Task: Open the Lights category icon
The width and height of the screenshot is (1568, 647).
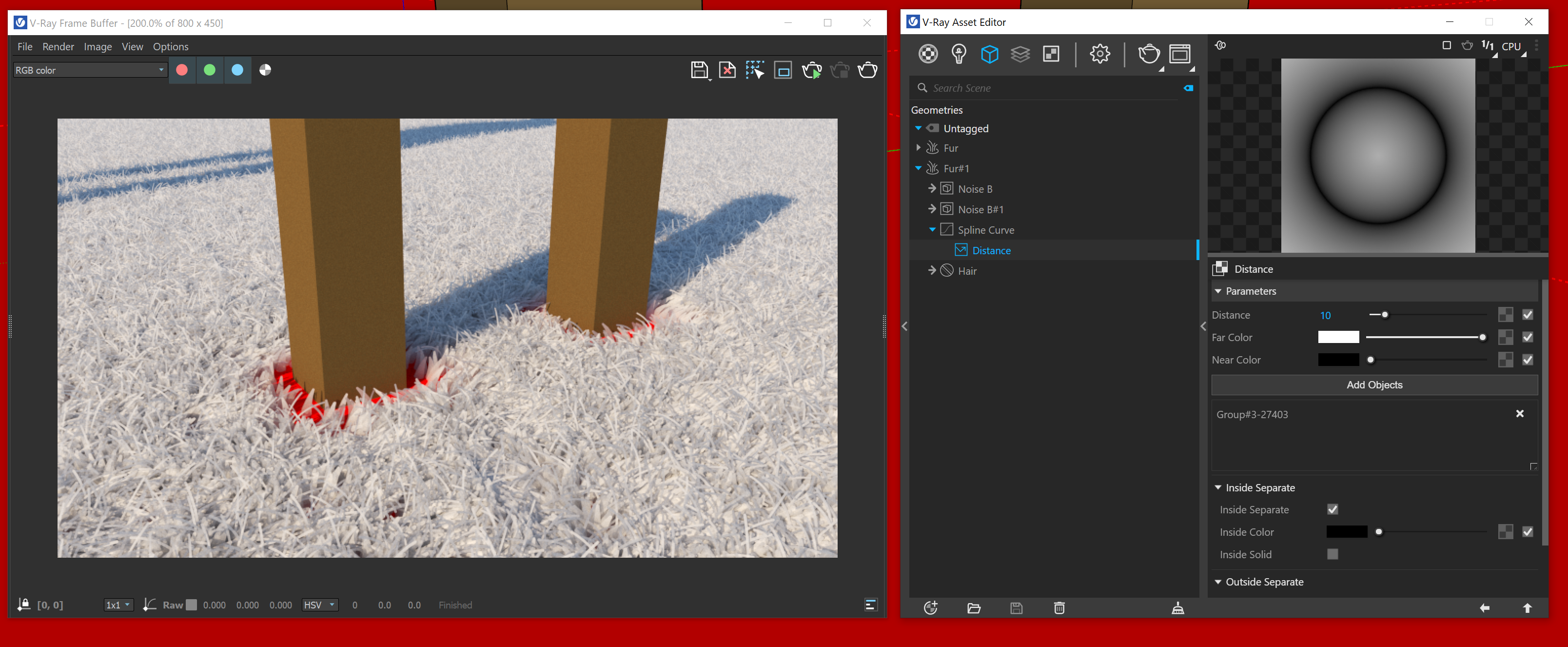Action: click(x=959, y=54)
